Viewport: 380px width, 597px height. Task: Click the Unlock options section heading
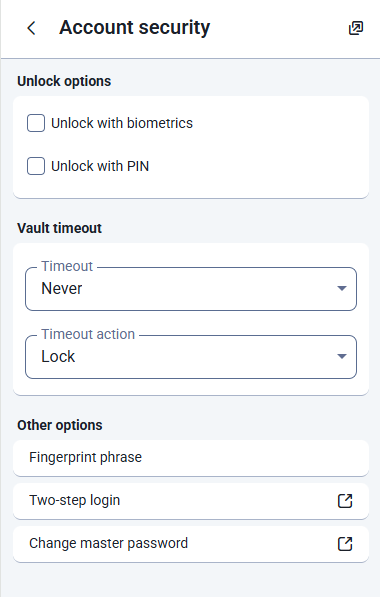tap(64, 81)
